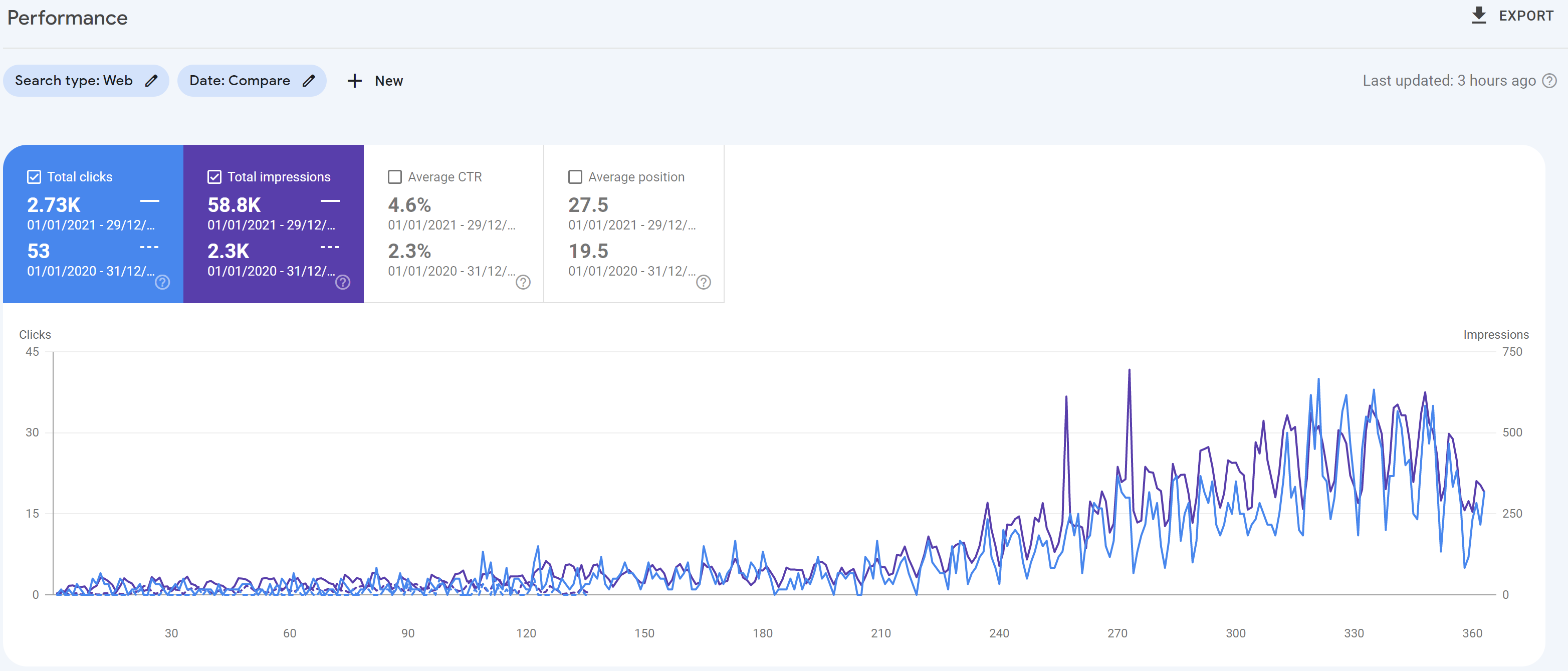The image size is (1568, 671).
Task: Enable the Average CTR checkbox
Action: [x=394, y=176]
